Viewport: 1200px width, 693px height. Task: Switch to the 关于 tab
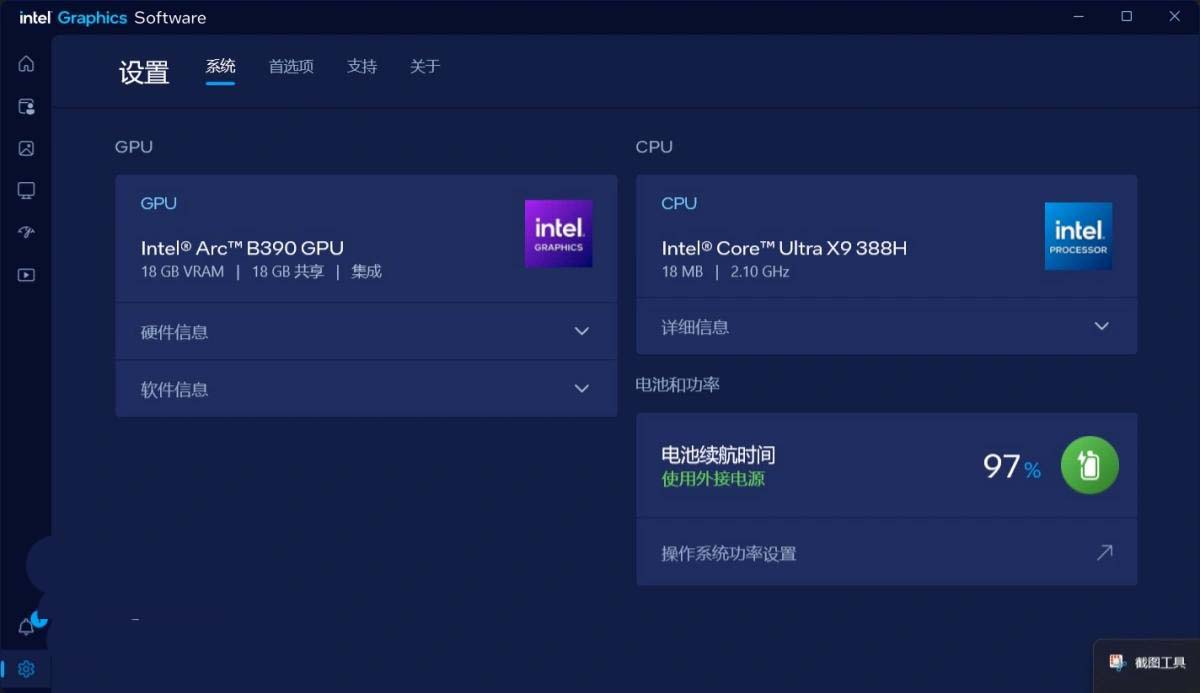[425, 66]
